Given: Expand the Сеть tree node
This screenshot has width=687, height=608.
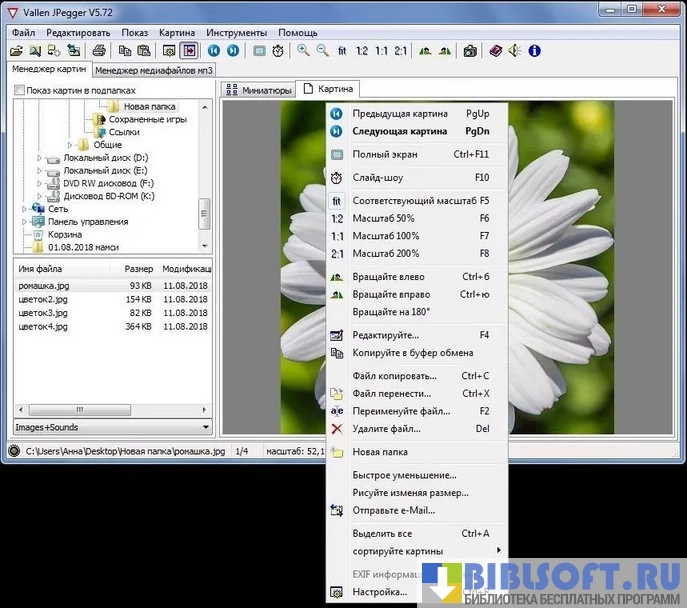Looking at the screenshot, I should 24,209.
